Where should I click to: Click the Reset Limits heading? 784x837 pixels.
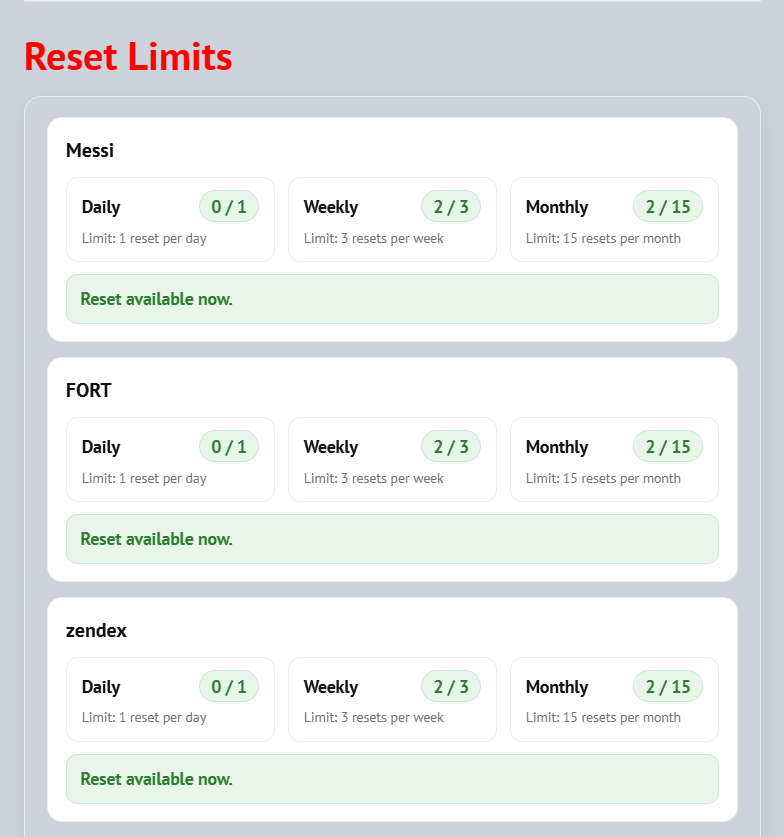coord(128,57)
